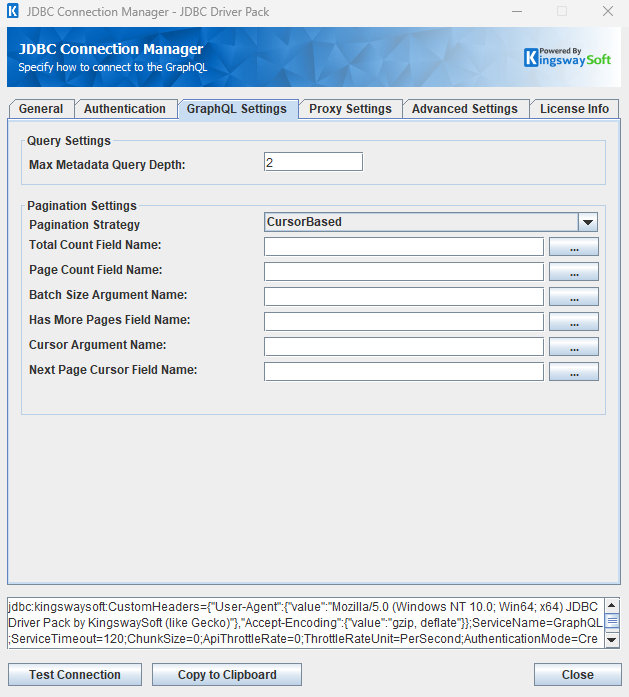View the License Info tab
The image size is (629, 697).
click(x=574, y=109)
